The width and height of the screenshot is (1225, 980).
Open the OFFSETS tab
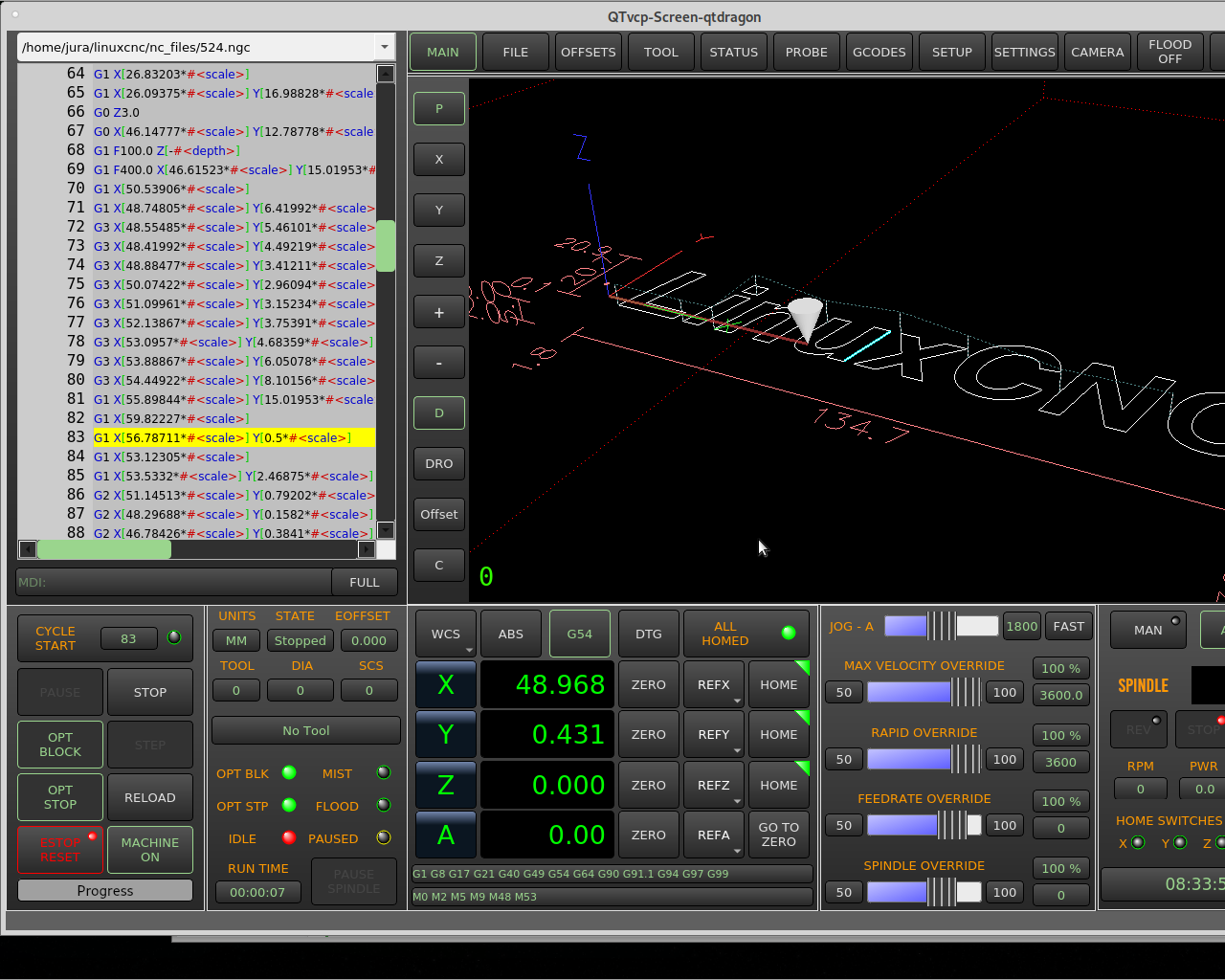(x=589, y=52)
